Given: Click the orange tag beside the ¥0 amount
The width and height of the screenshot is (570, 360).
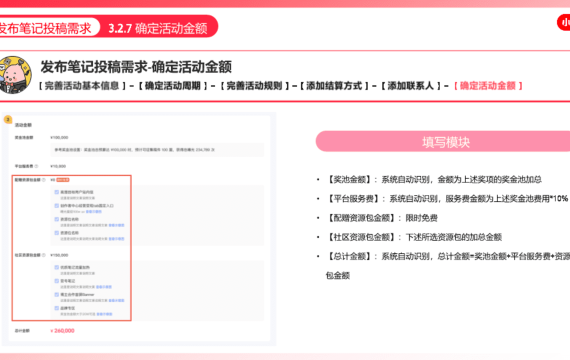Looking at the screenshot, I should [63, 180].
